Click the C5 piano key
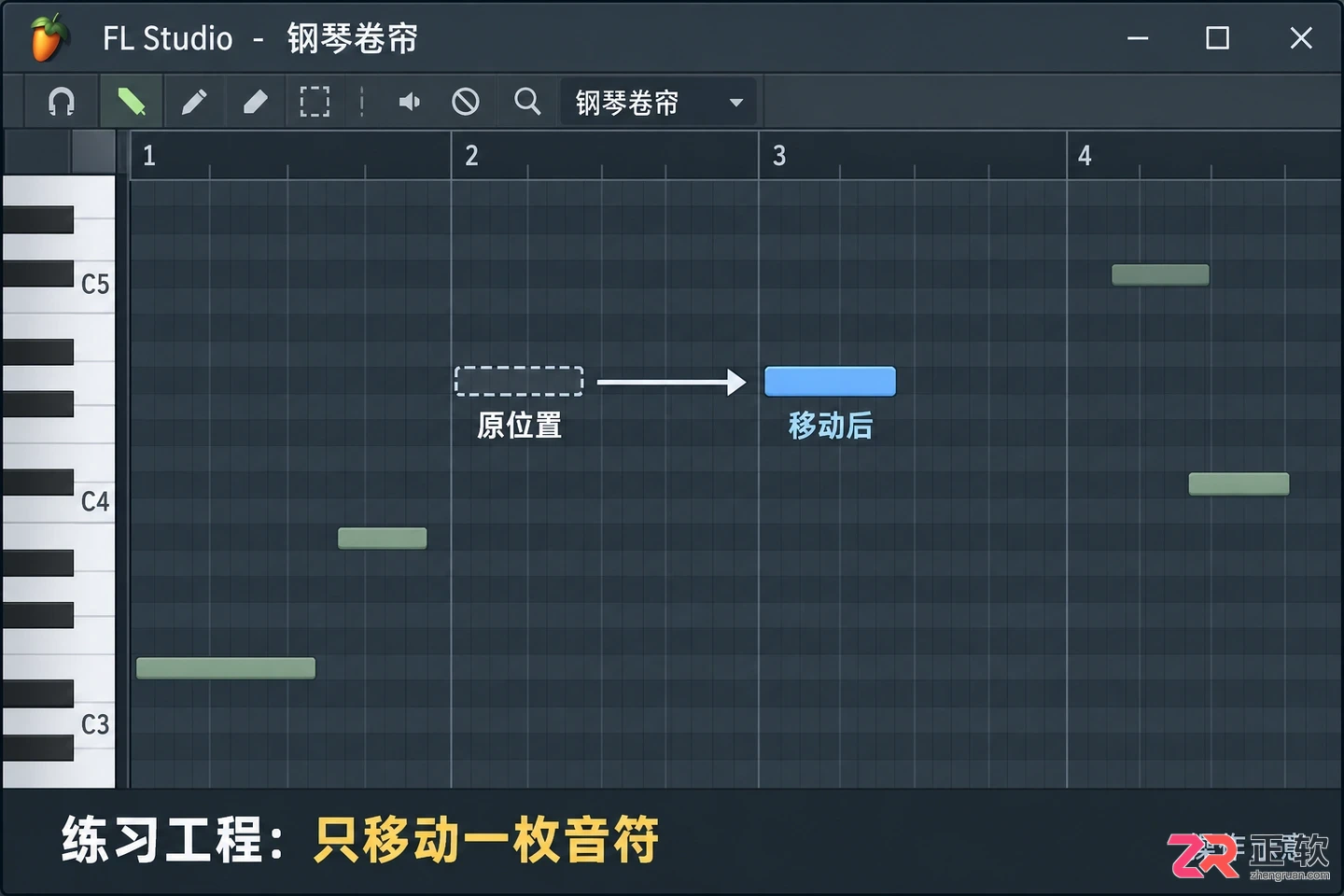1344x896 pixels. (x=93, y=284)
